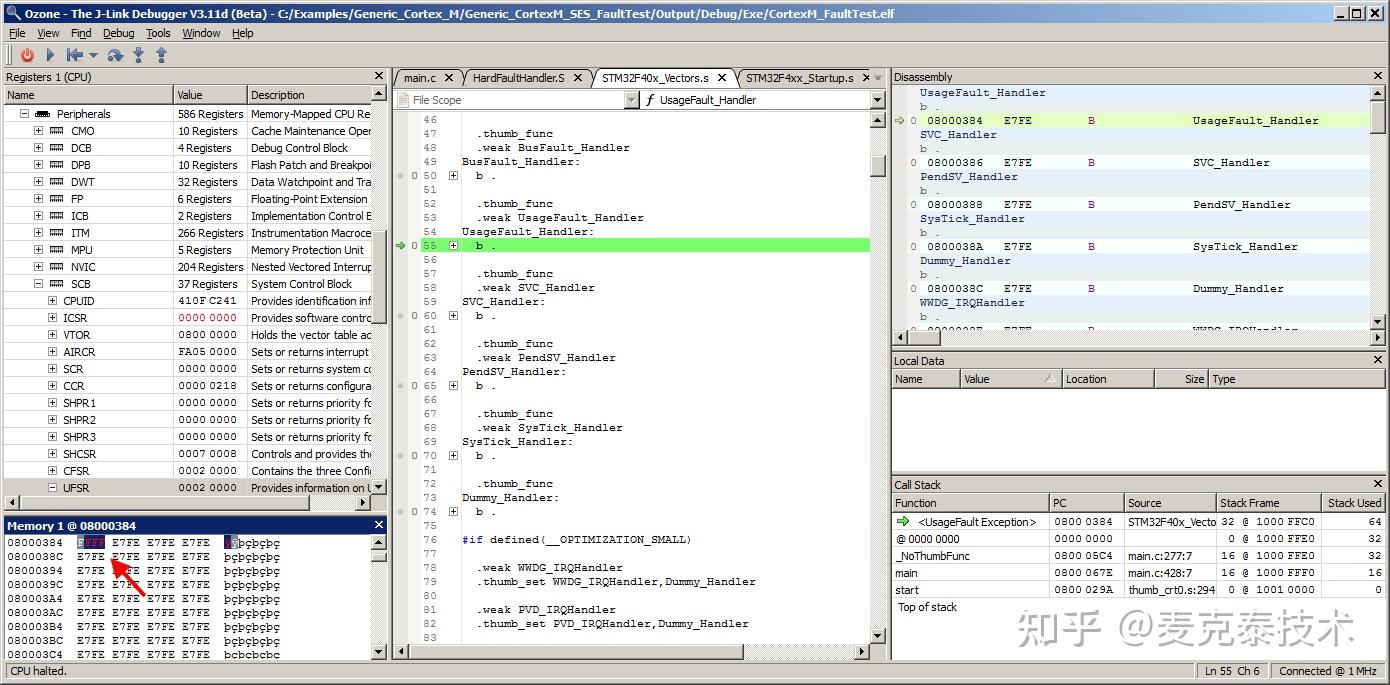1390x685 pixels.
Task: Switch to the HardFaultHandler.S tab
Action: tap(518, 78)
